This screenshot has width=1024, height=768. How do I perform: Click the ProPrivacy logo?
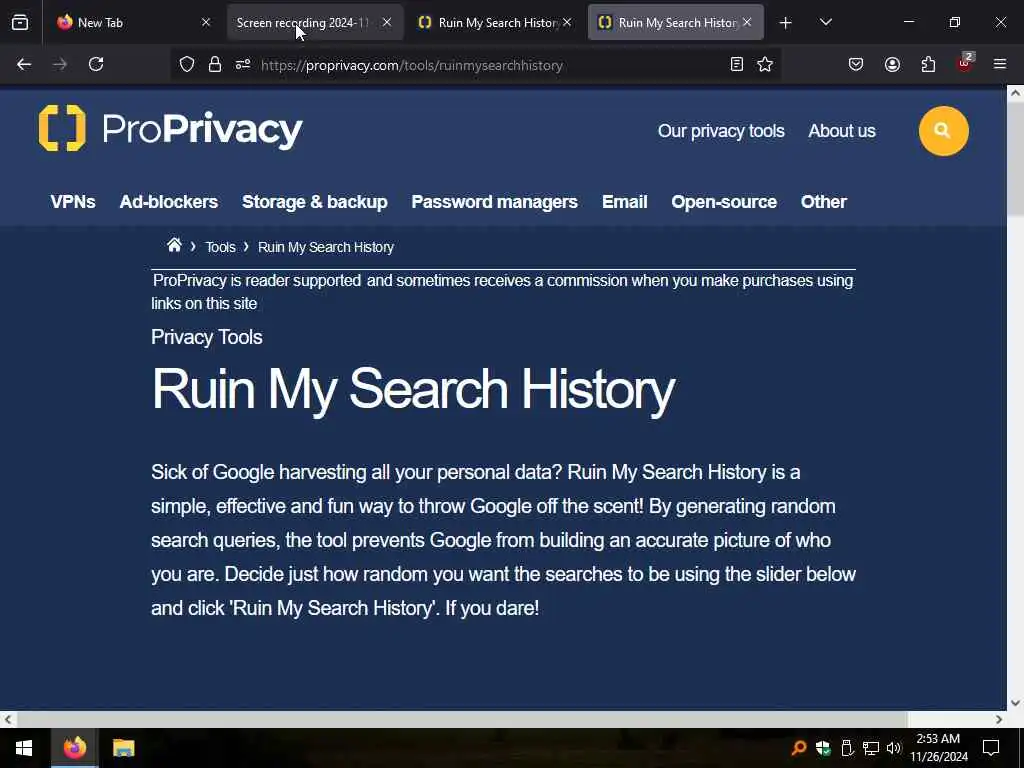(170, 129)
